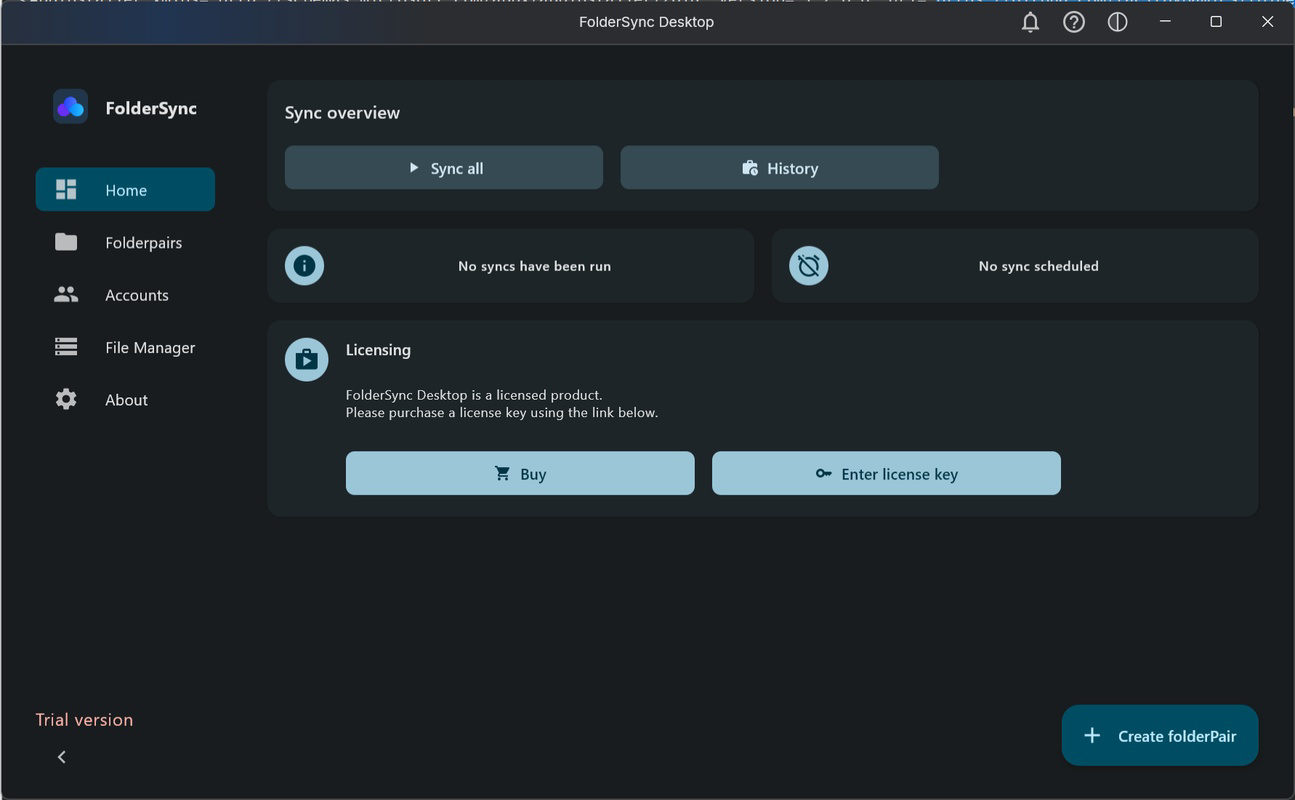Open notifications bell in title bar
The width and height of the screenshot is (1295, 800).
pyautogui.click(x=1030, y=22)
